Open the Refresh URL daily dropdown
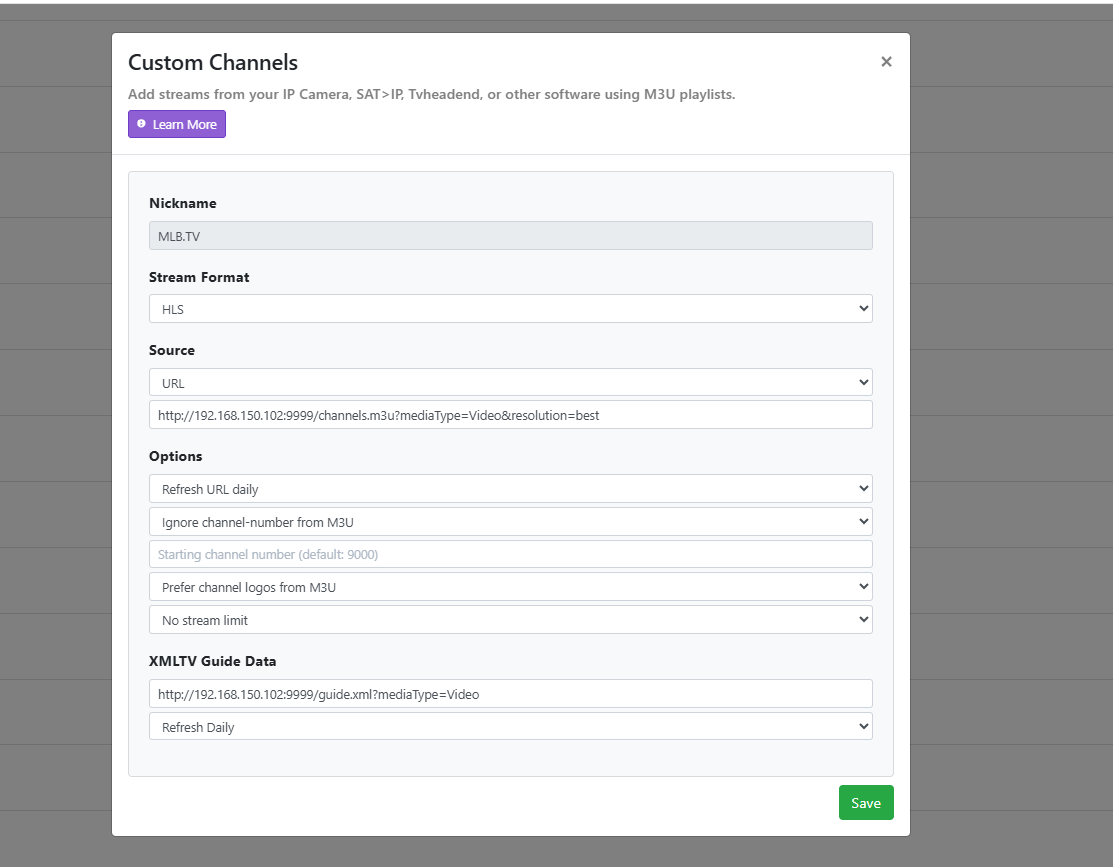The height and width of the screenshot is (867, 1113). click(510, 489)
